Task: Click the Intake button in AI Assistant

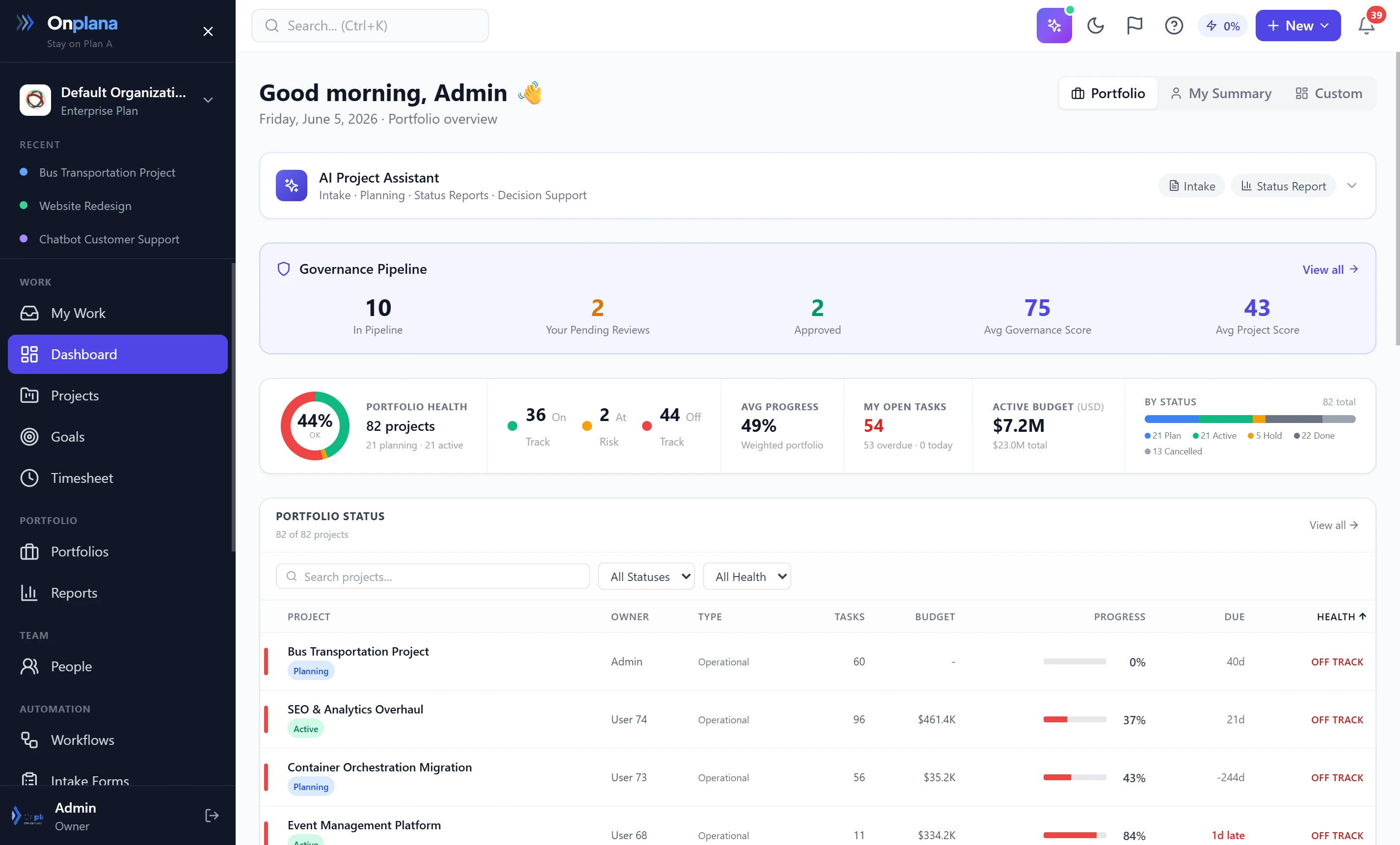Action: [1191, 185]
